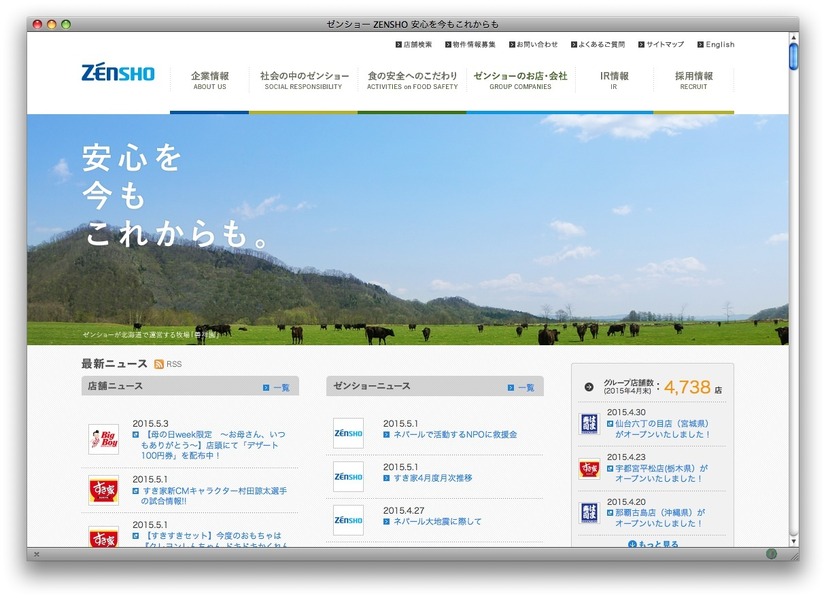
Task: Click the date 2015.4.20
Action: tap(626, 502)
